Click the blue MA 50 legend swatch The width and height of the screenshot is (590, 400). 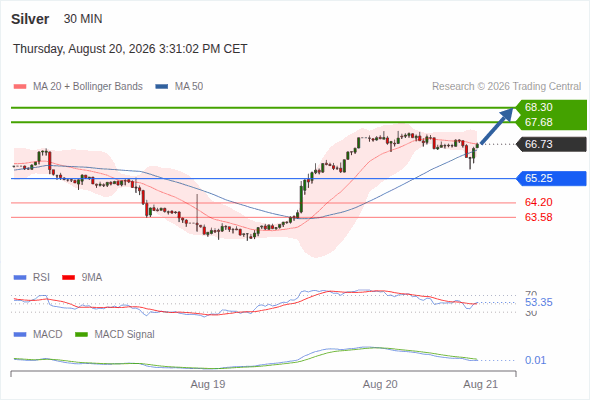point(162,87)
